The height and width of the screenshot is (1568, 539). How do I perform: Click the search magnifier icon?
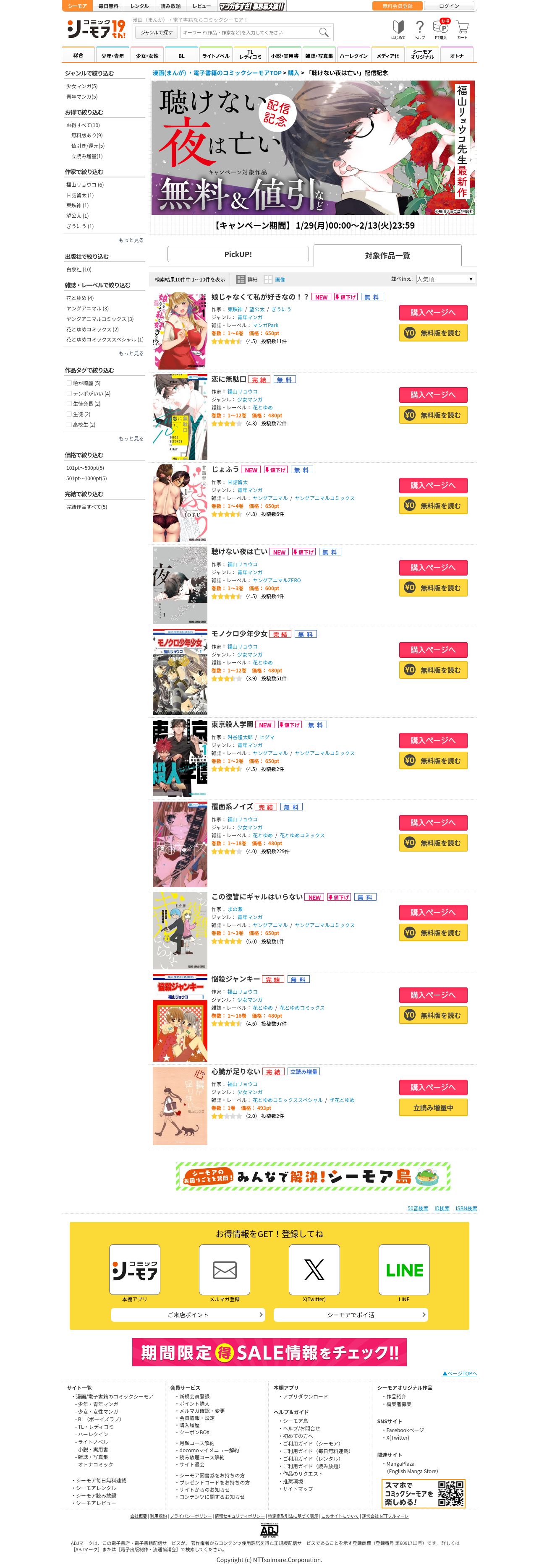pyautogui.click(x=324, y=32)
